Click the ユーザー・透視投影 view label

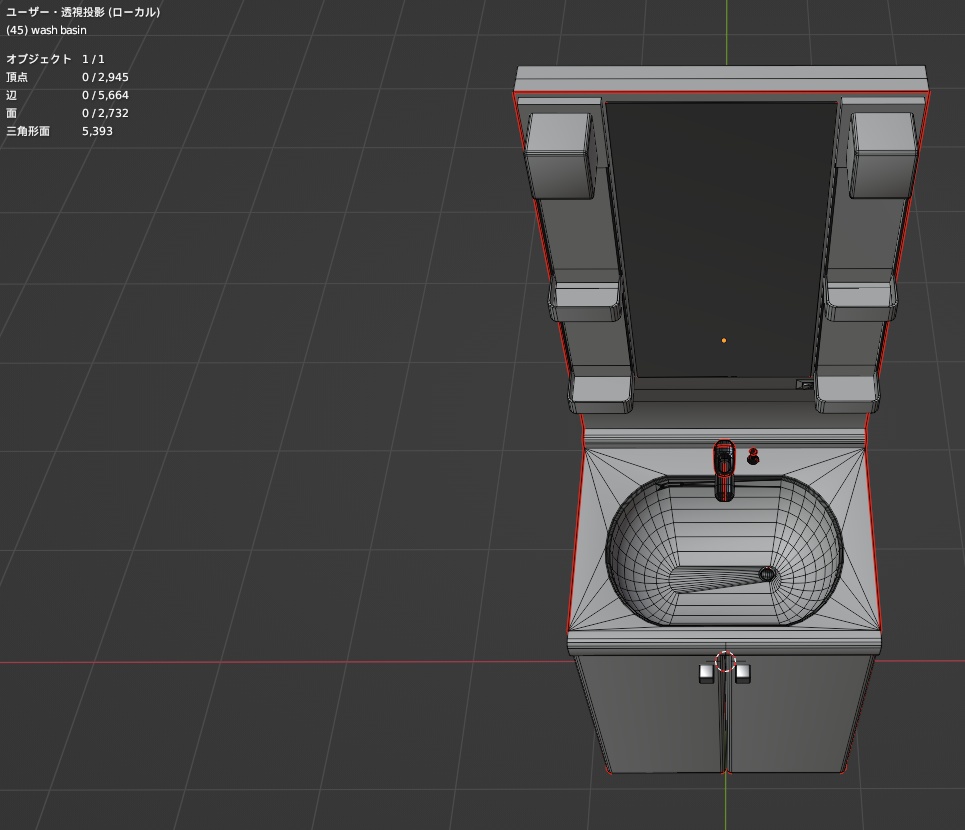click(x=83, y=12)
